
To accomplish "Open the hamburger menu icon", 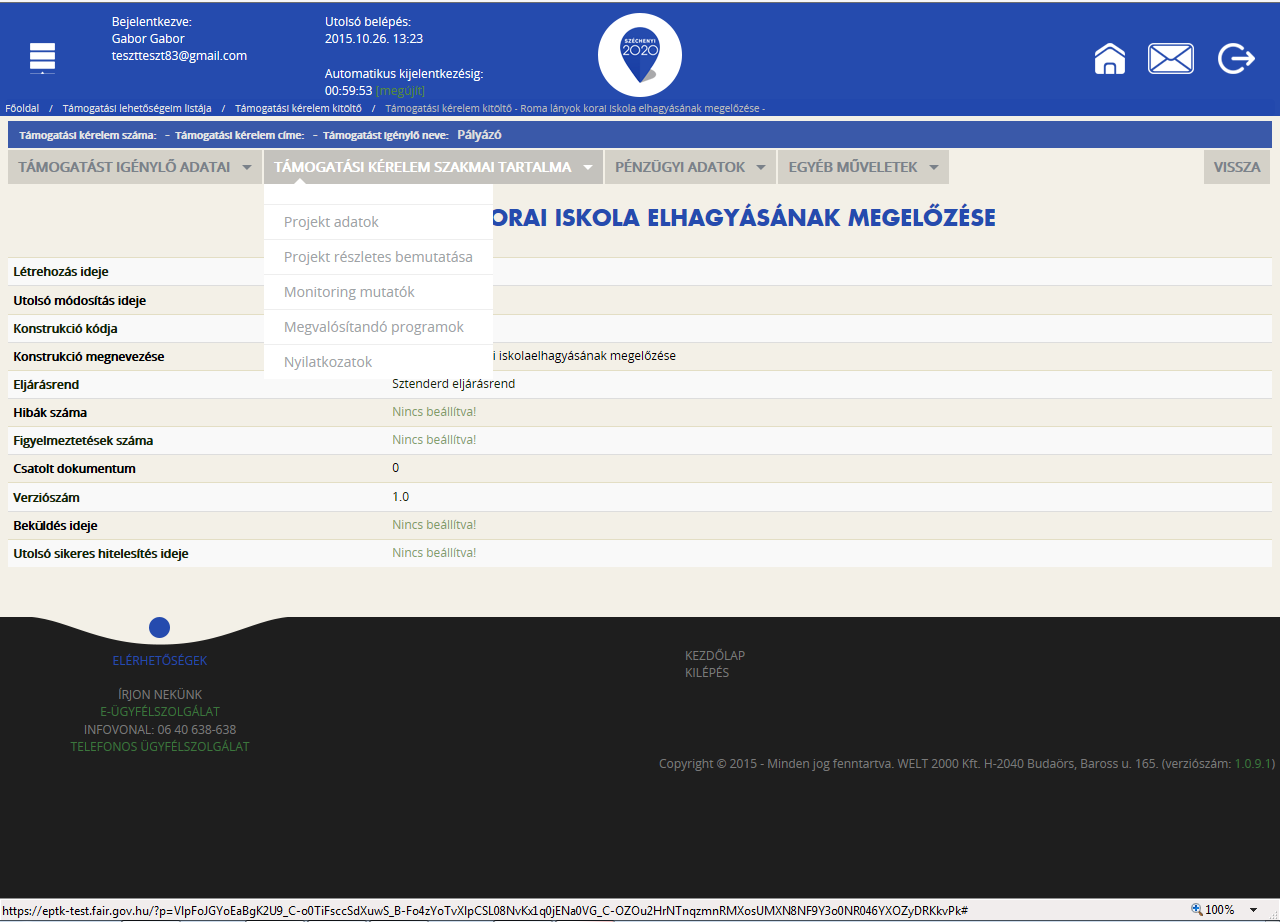I will (x=43, y=59).
